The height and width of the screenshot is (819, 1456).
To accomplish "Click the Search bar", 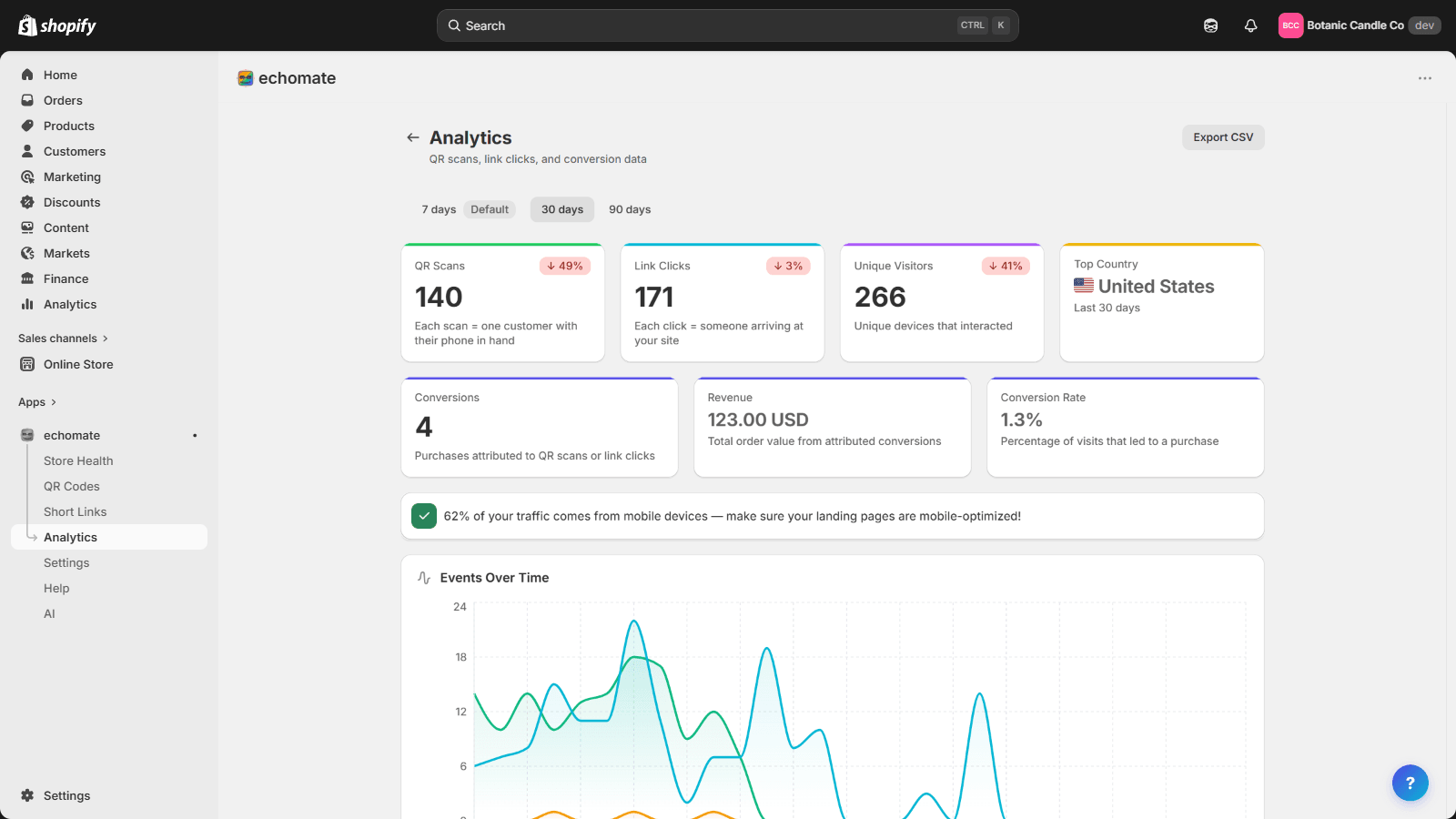I will (727, 25).
